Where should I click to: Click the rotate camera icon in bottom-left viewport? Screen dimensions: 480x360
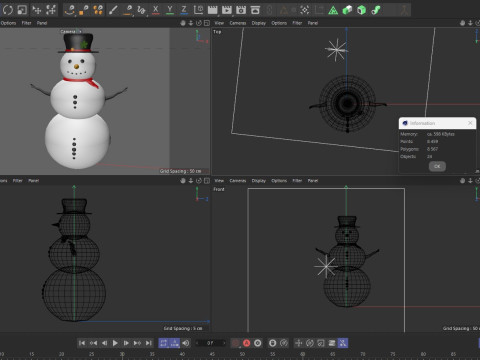pos(199,181)
